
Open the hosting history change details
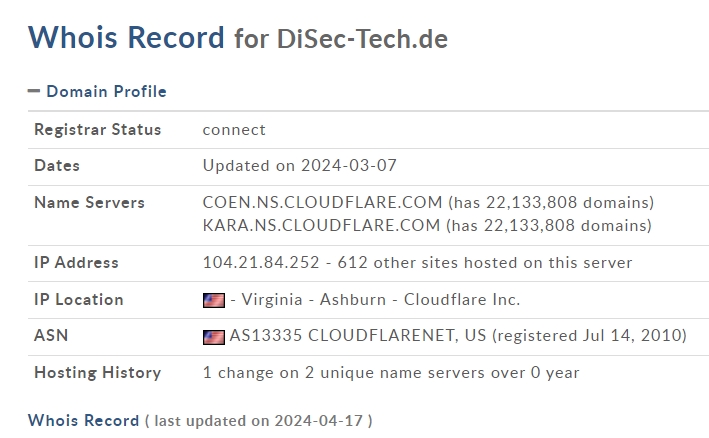coord(391,373)
